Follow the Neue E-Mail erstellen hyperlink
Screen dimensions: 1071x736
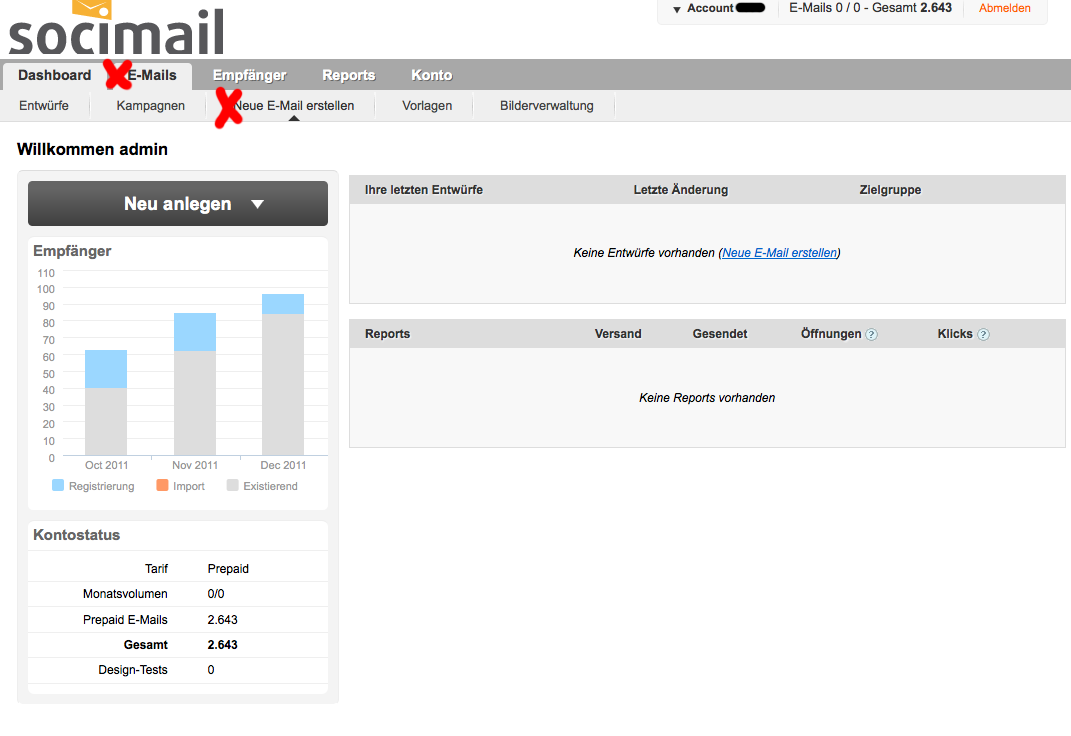pos(779,253)
